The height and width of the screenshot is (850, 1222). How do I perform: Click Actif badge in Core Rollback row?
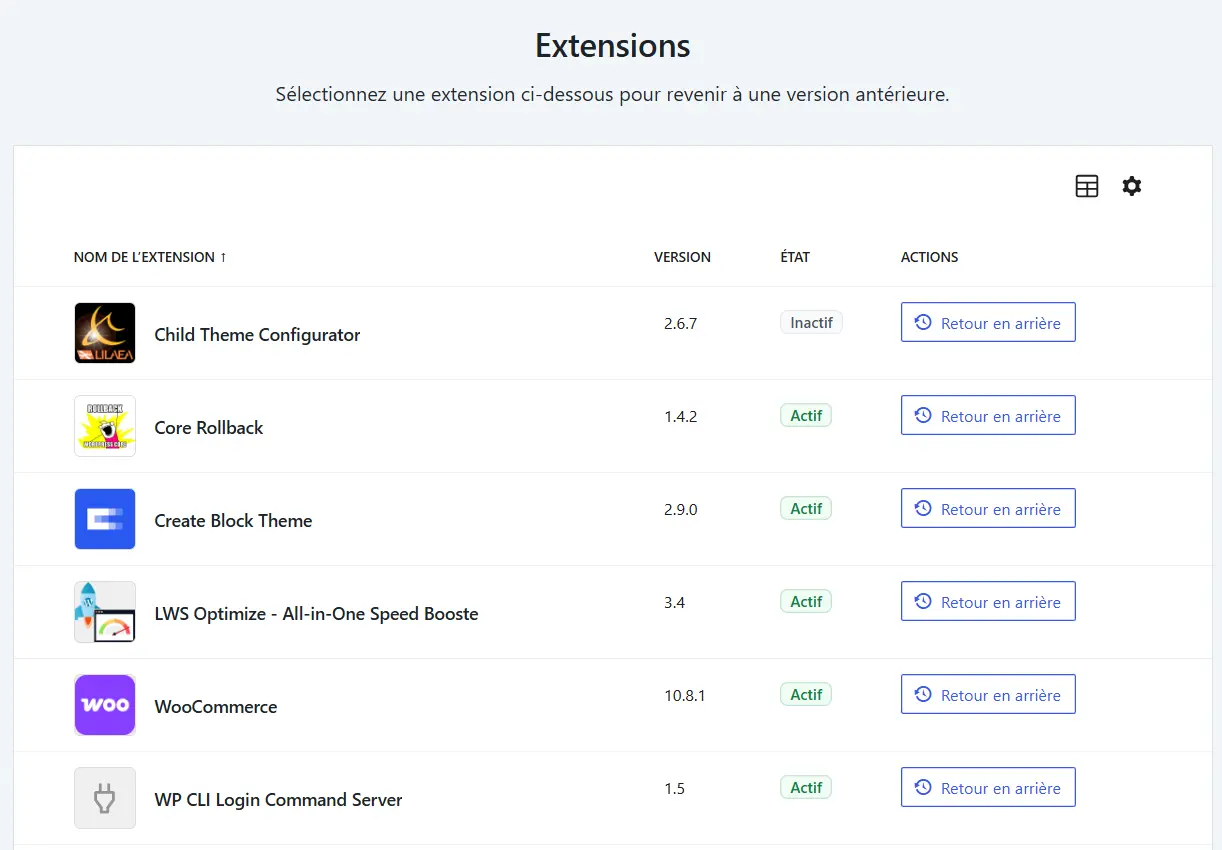click(x=806, y=415)
